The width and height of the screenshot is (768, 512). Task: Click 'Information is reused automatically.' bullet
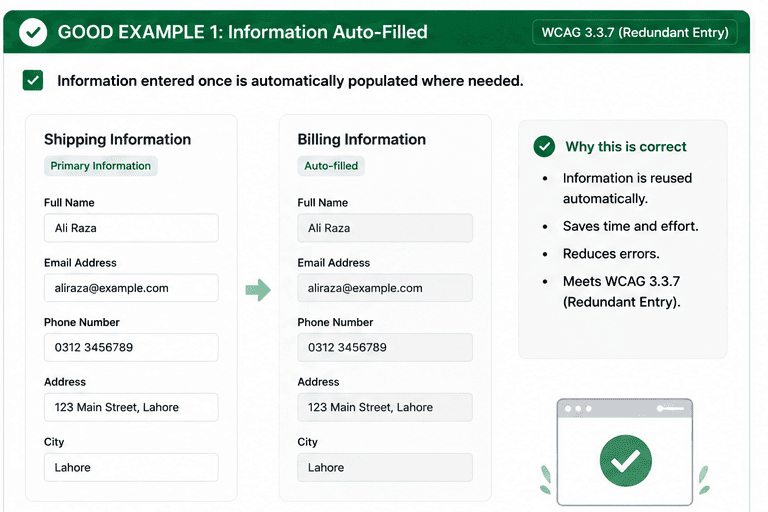627,188
